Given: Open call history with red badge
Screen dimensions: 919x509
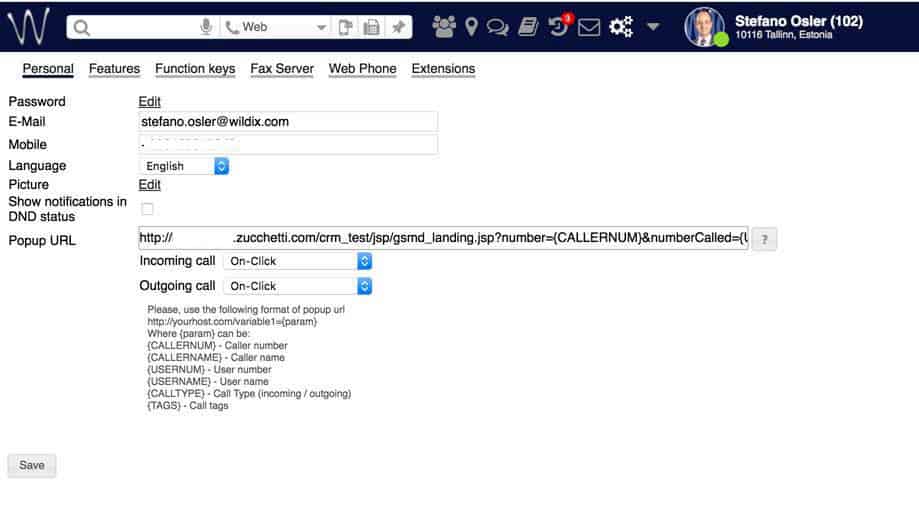Looking at the screenshot, I should [560, 26].
